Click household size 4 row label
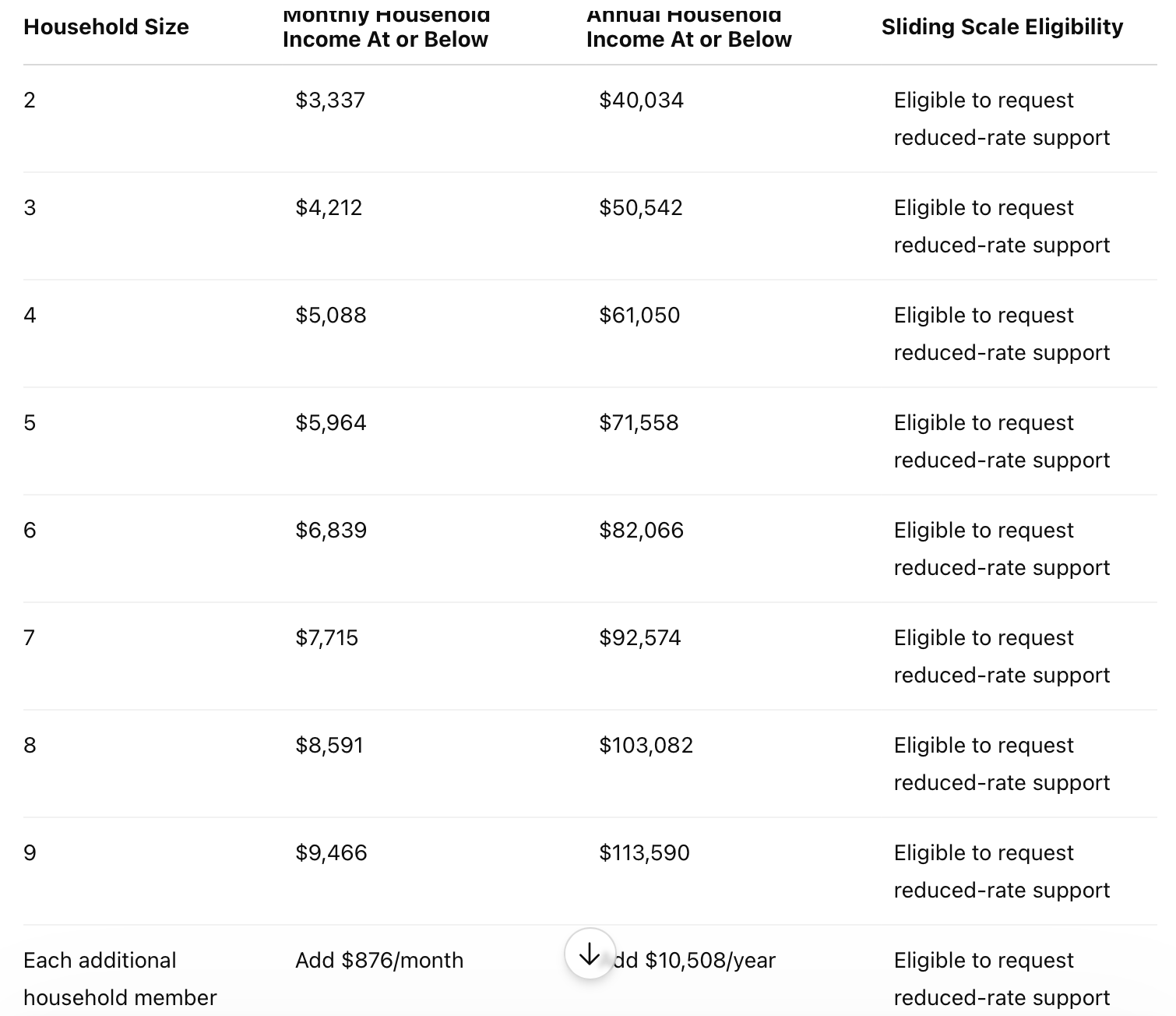The image size is (1176, 1016). (x=30, y=316)
